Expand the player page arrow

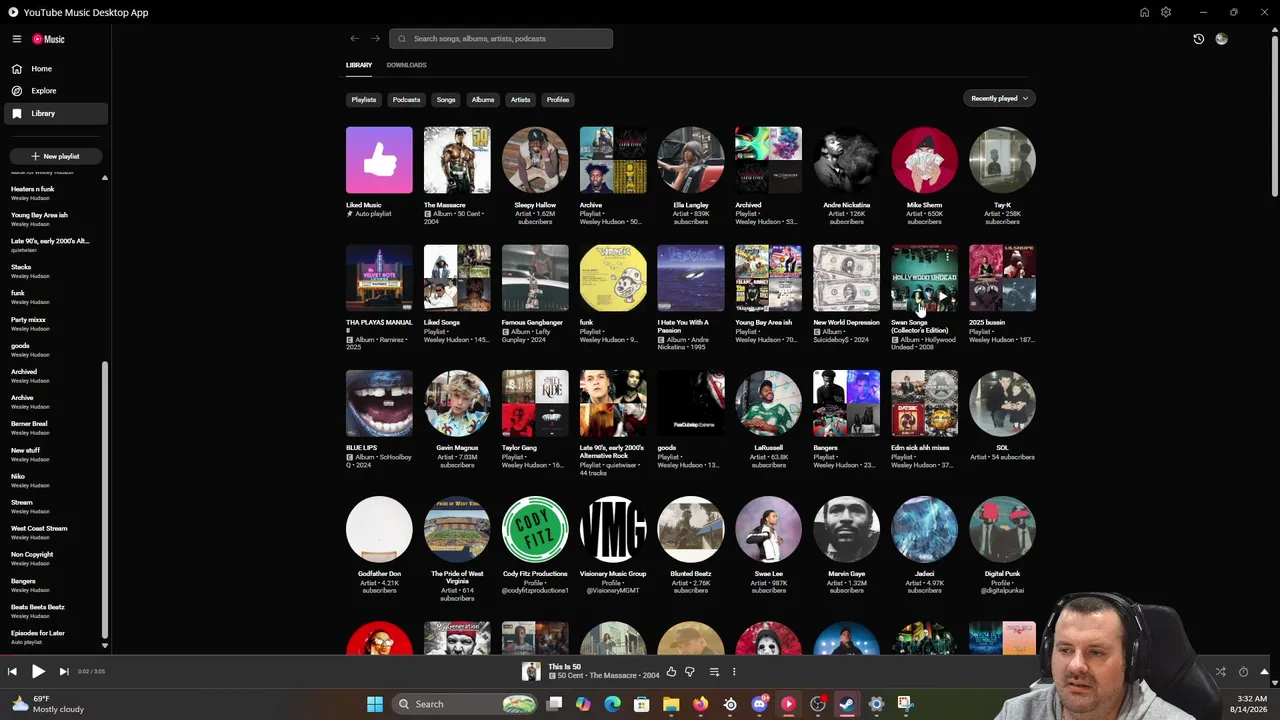point(1264,672)
